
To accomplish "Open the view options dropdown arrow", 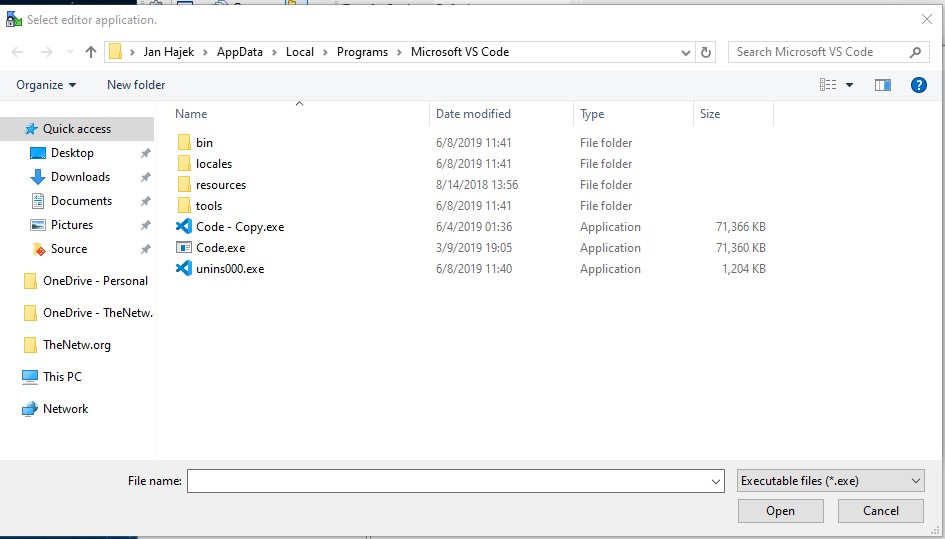I will pos(850,85).
